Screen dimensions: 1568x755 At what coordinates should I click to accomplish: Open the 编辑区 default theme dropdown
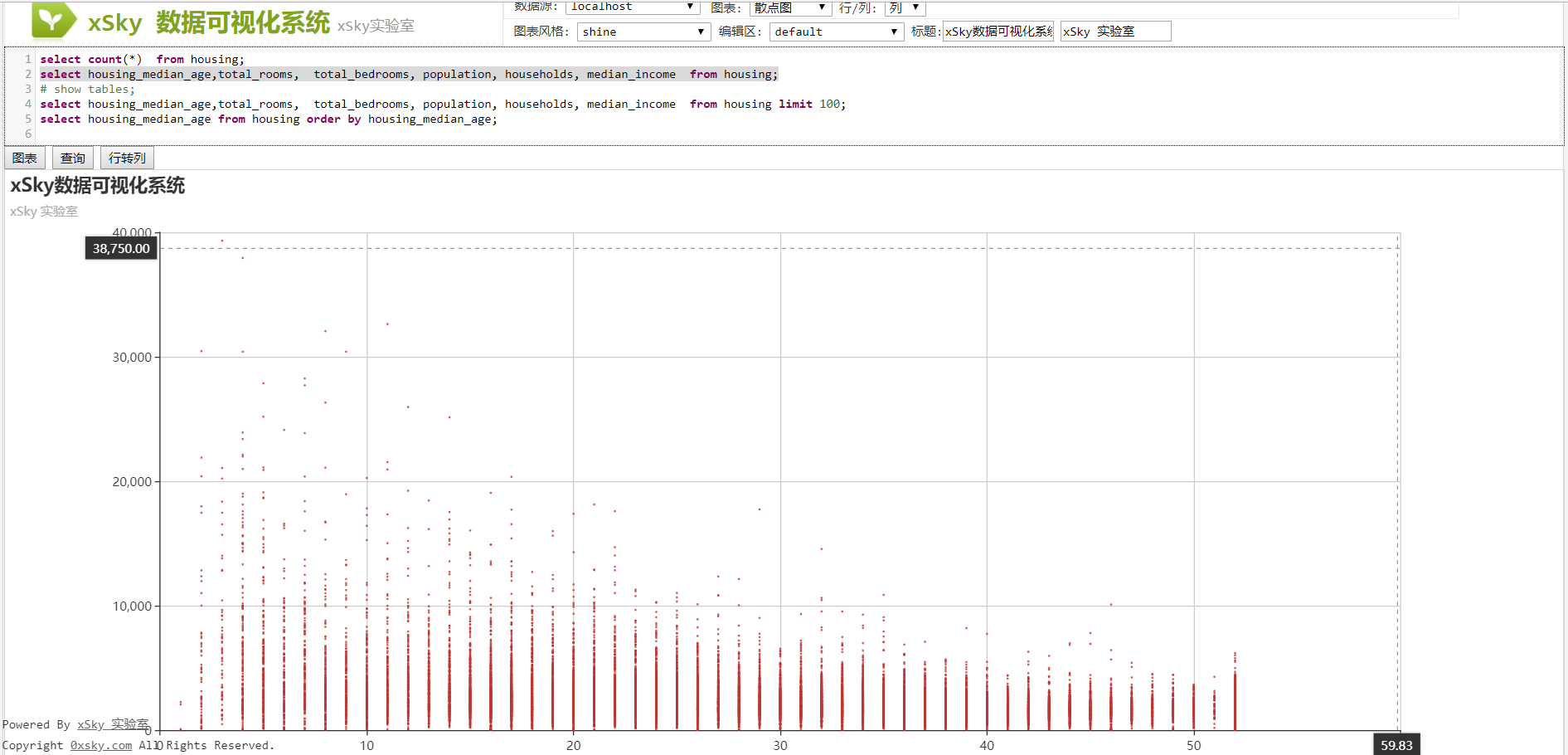(x=836, y=32)
